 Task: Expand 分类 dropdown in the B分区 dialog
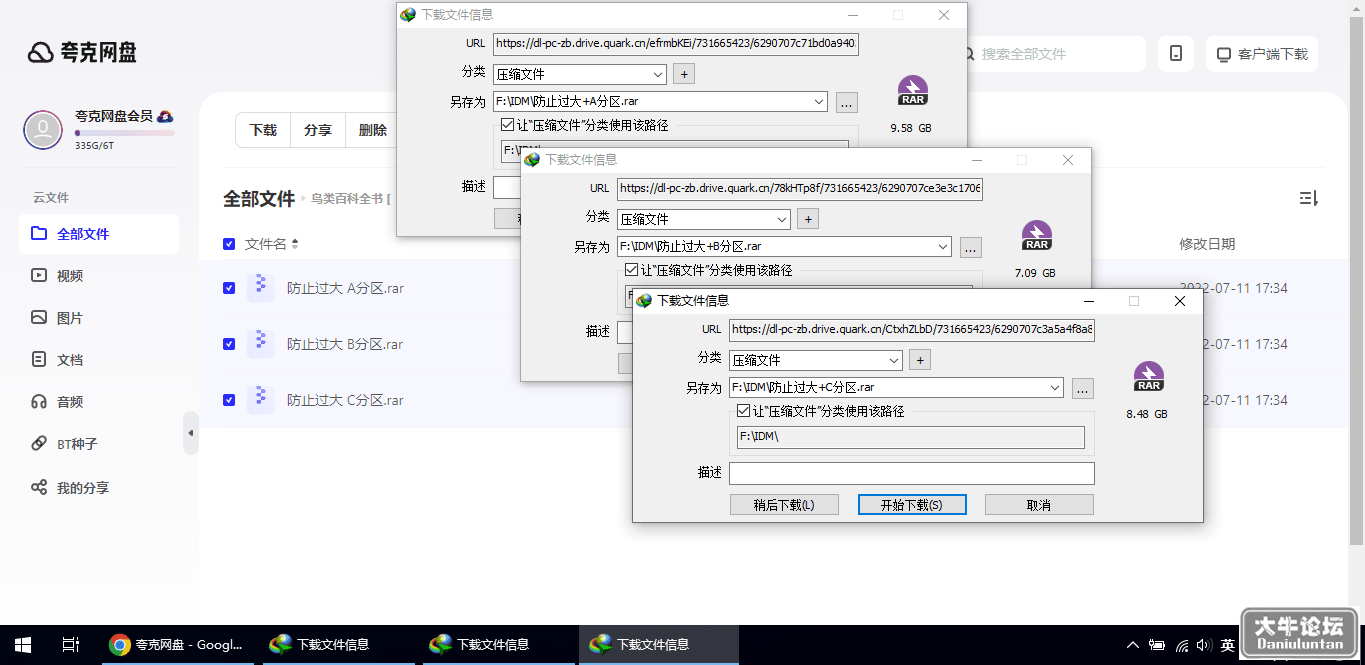tap(782, 219)
